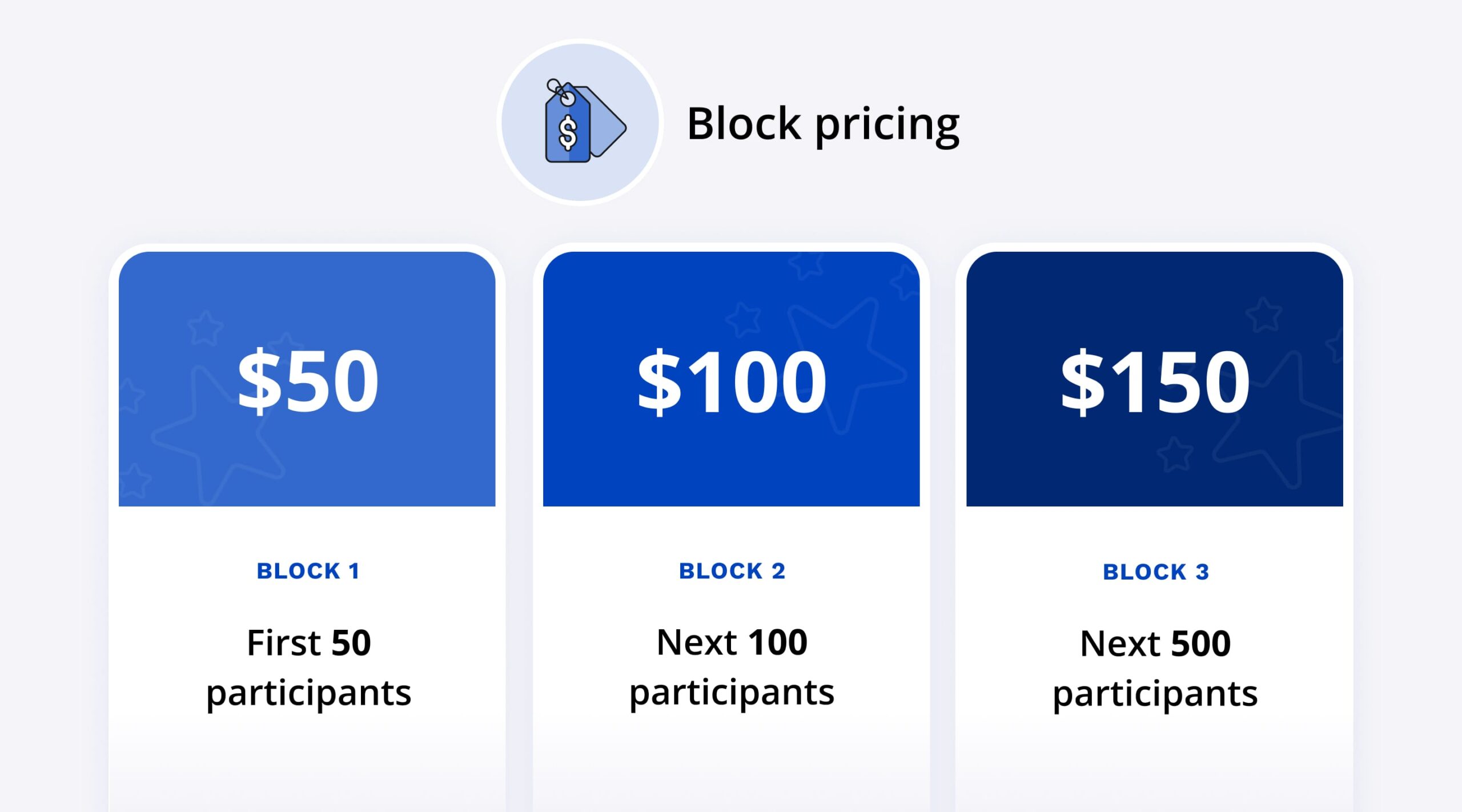Select the $100 price banner amount
Viewport: 1462px width, 812px height.
tap(732, 381)
